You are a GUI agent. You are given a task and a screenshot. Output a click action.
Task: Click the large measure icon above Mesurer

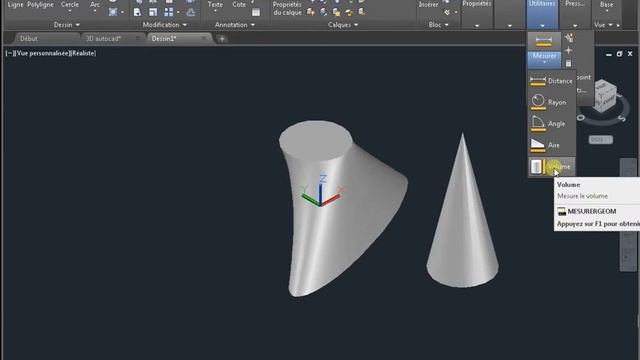coord(544,41)
